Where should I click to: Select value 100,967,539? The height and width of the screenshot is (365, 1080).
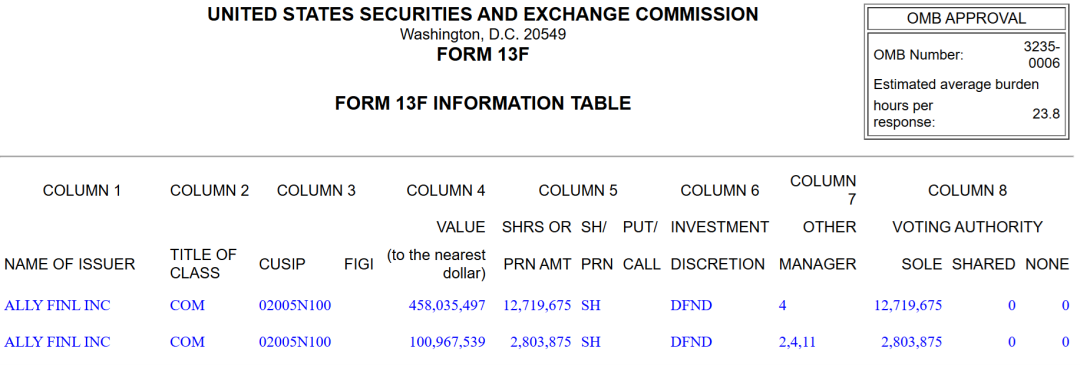[x=447, y=342]
